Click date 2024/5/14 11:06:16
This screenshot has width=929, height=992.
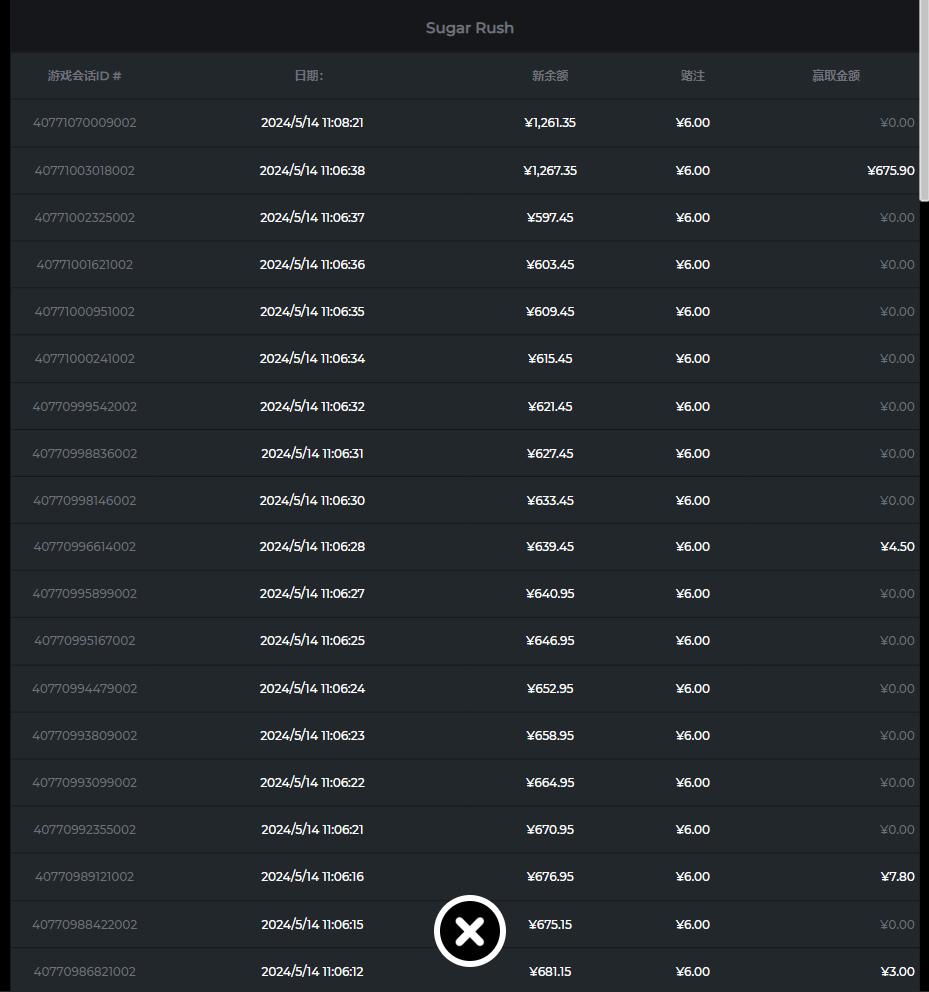click(312, 877)
